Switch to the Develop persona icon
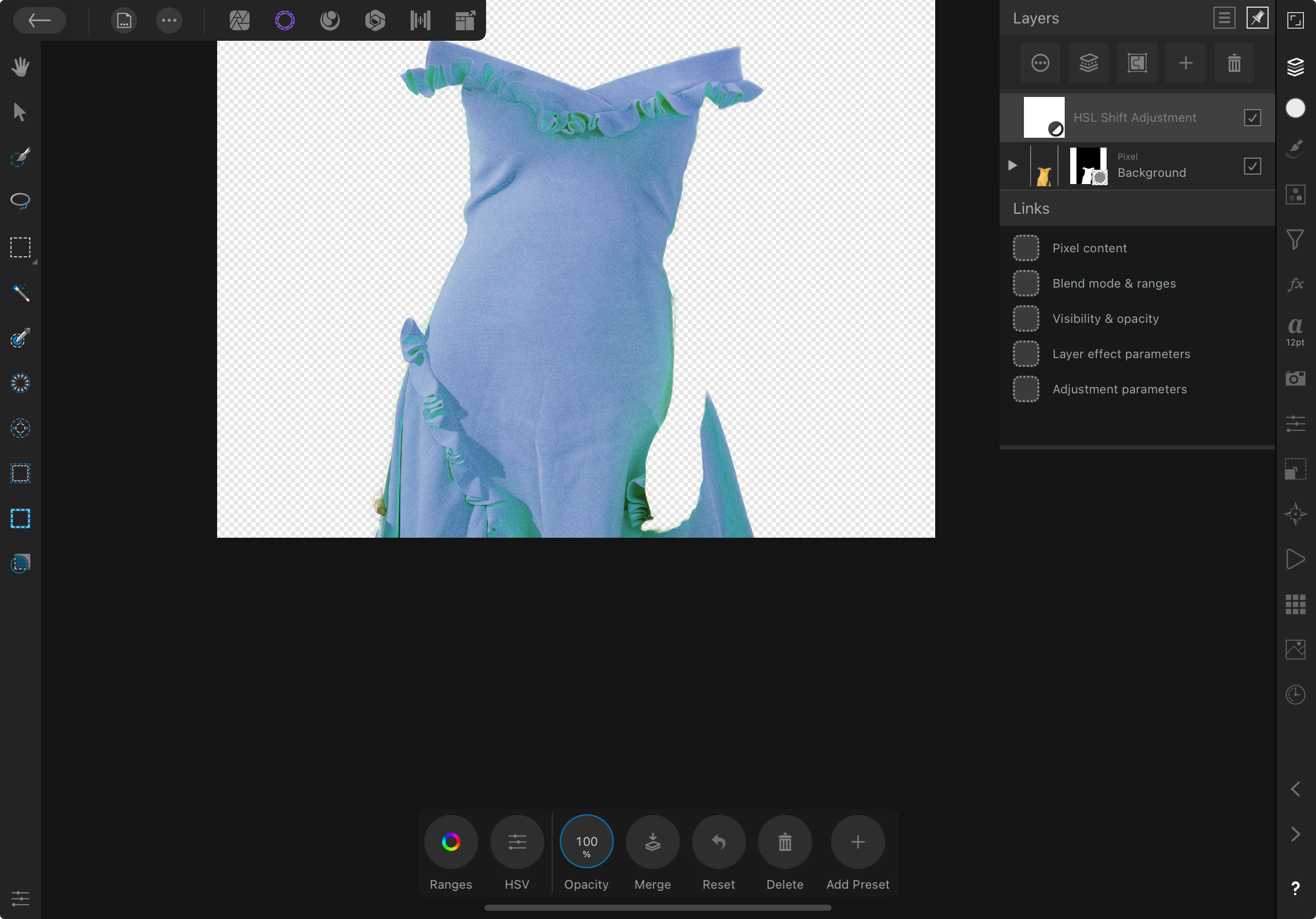This screenshot has height=919, width=1316. (x=375, y=20)
